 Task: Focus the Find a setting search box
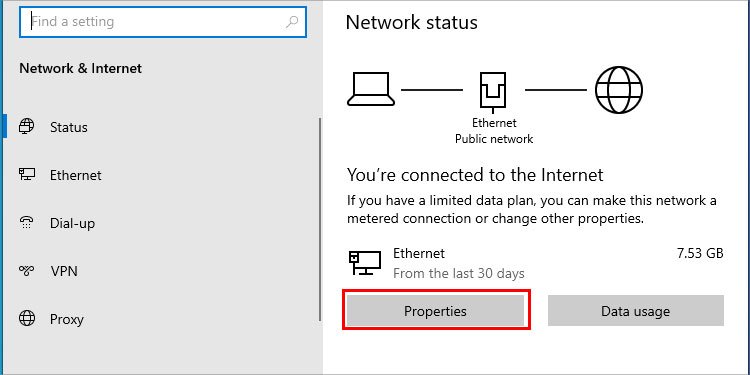tap(163, 22)
